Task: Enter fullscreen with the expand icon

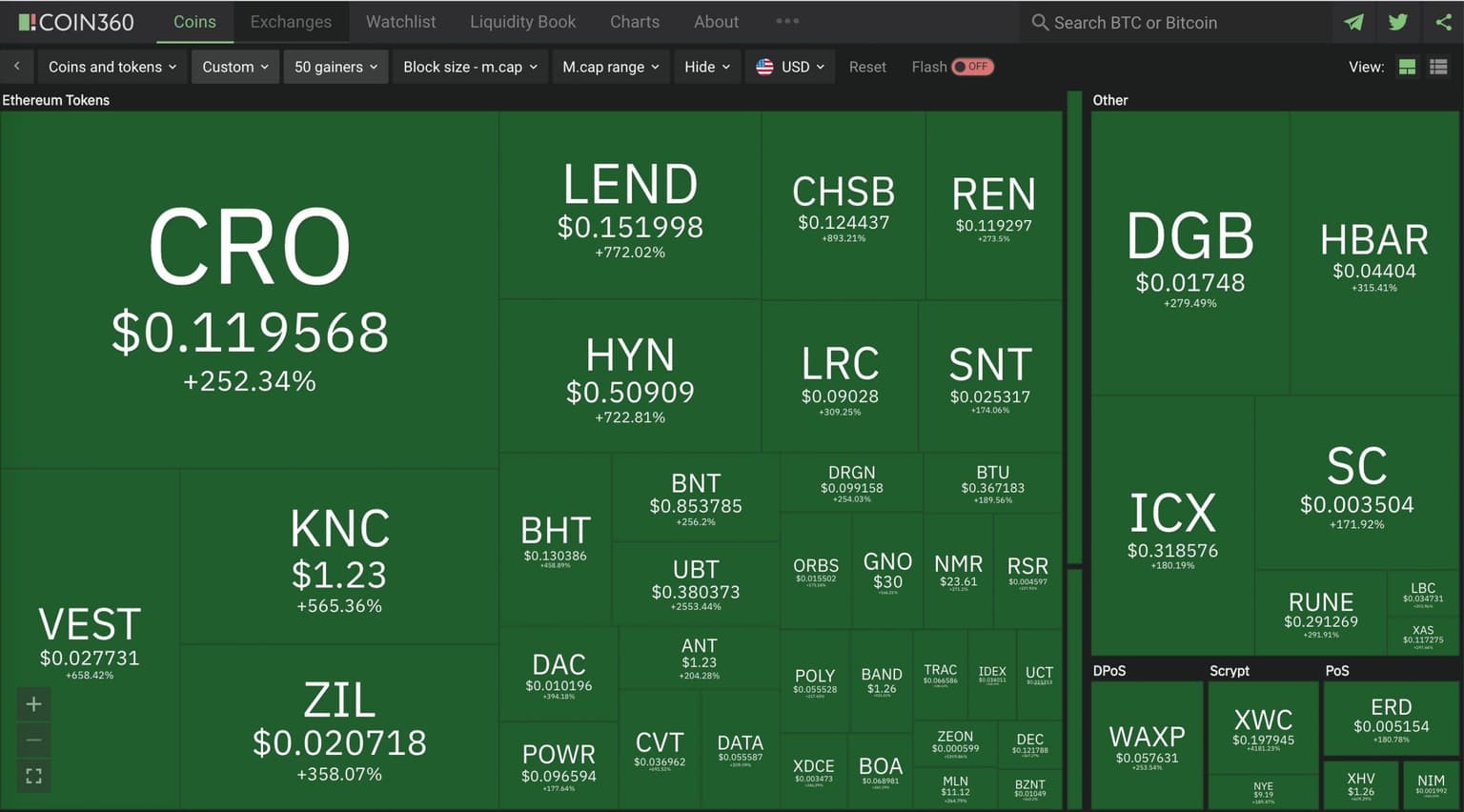Action: [x=33, y=777]
